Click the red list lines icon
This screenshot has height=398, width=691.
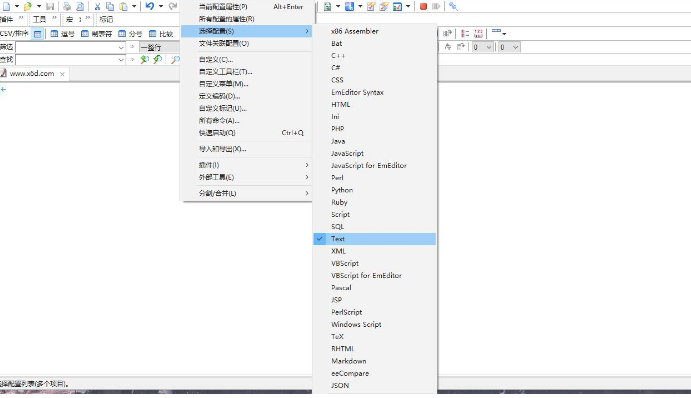[465, 33]
